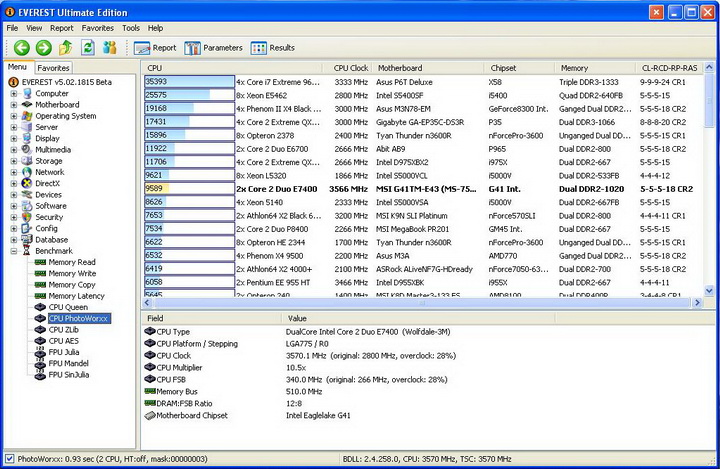The width and height of the screenshot is (720, 469).
Task: Click the green Forward arrow icon
Action: [44, 47]
